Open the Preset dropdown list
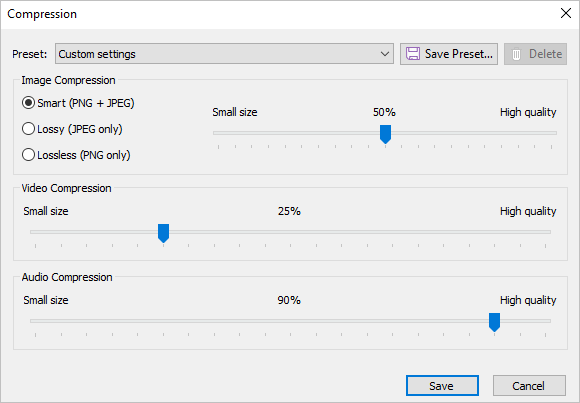 coord(224,54)
